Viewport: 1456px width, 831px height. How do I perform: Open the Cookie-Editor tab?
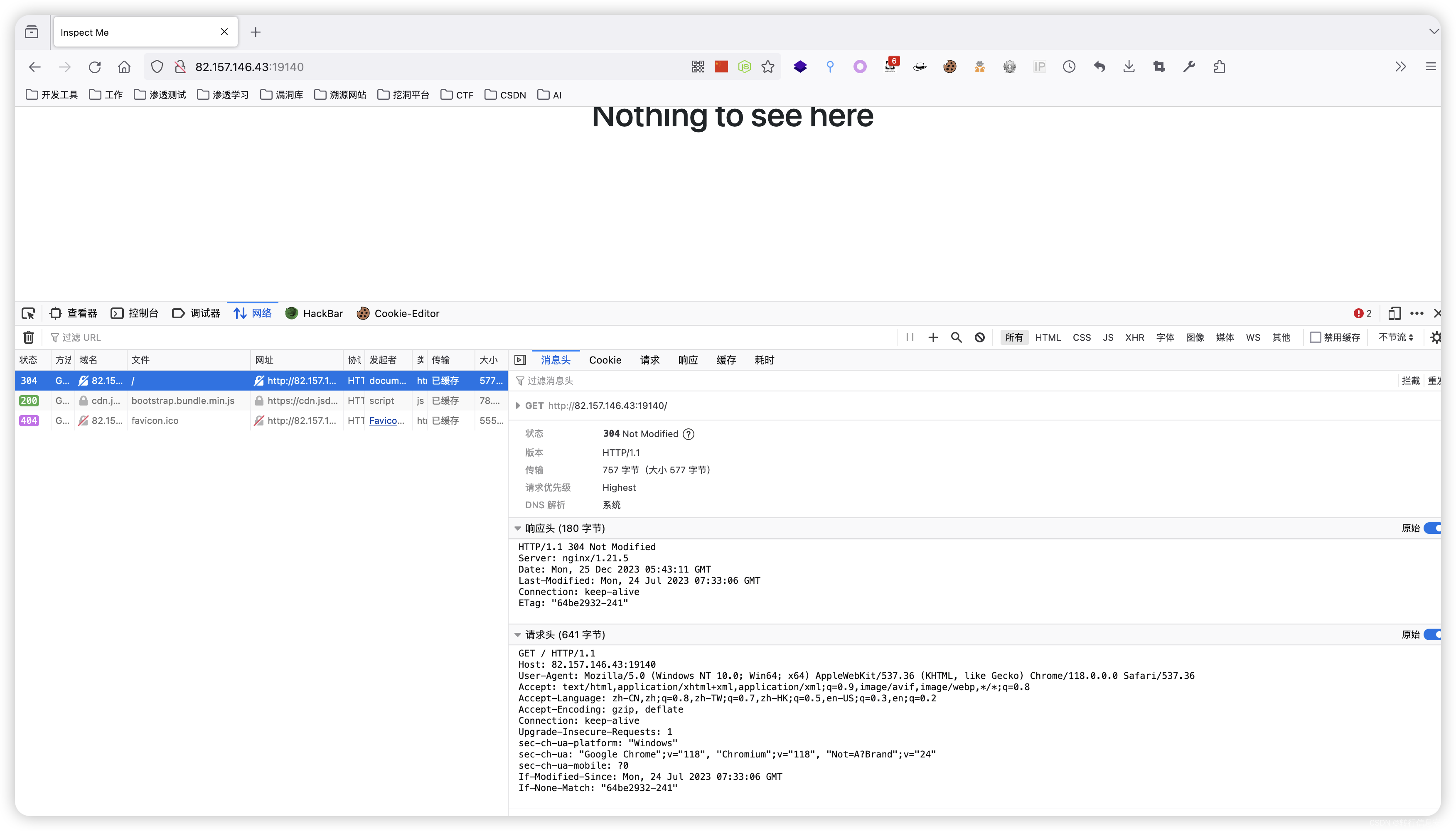(398, 313)
